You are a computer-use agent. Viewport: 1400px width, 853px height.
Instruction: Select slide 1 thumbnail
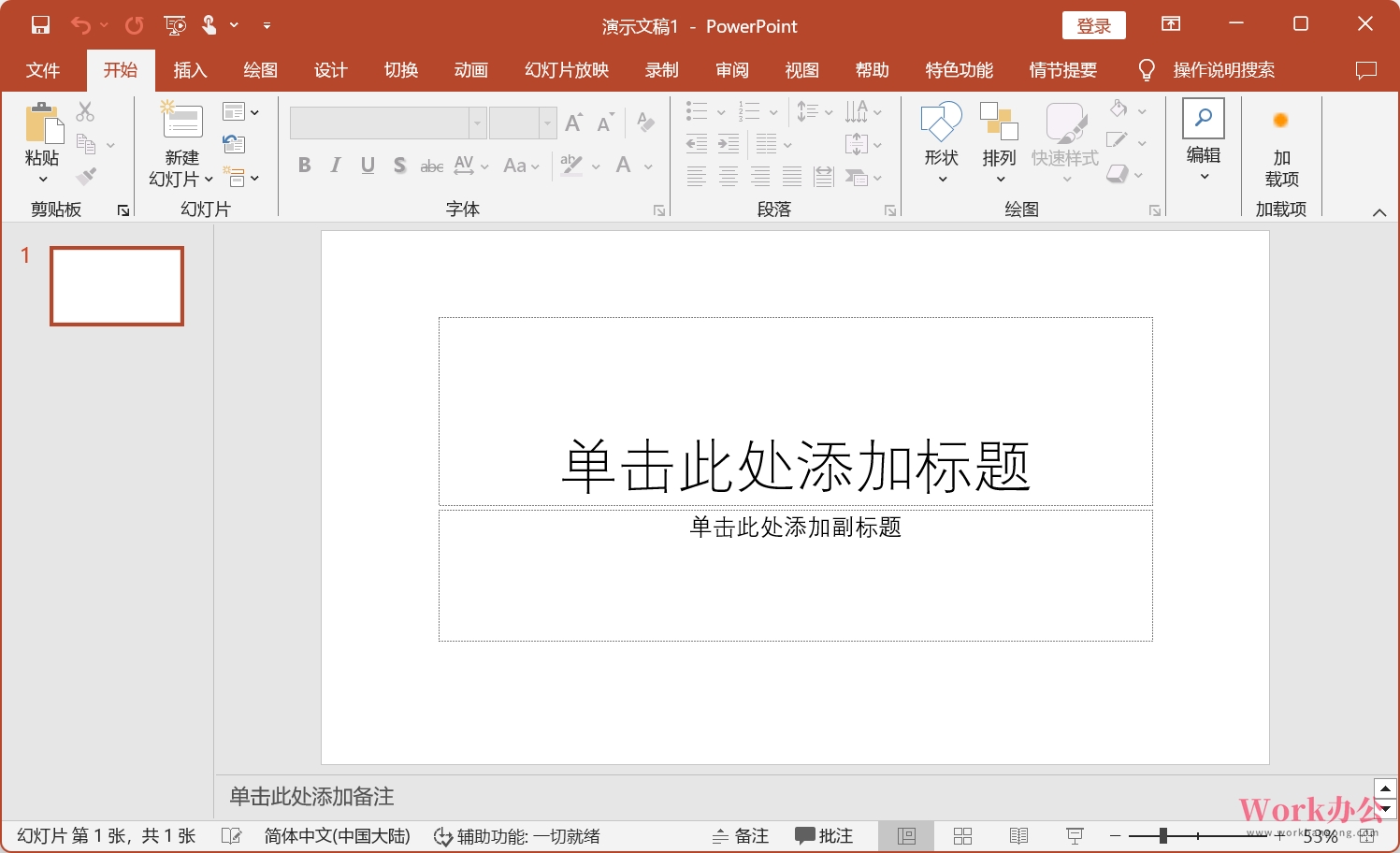point(117,286)
